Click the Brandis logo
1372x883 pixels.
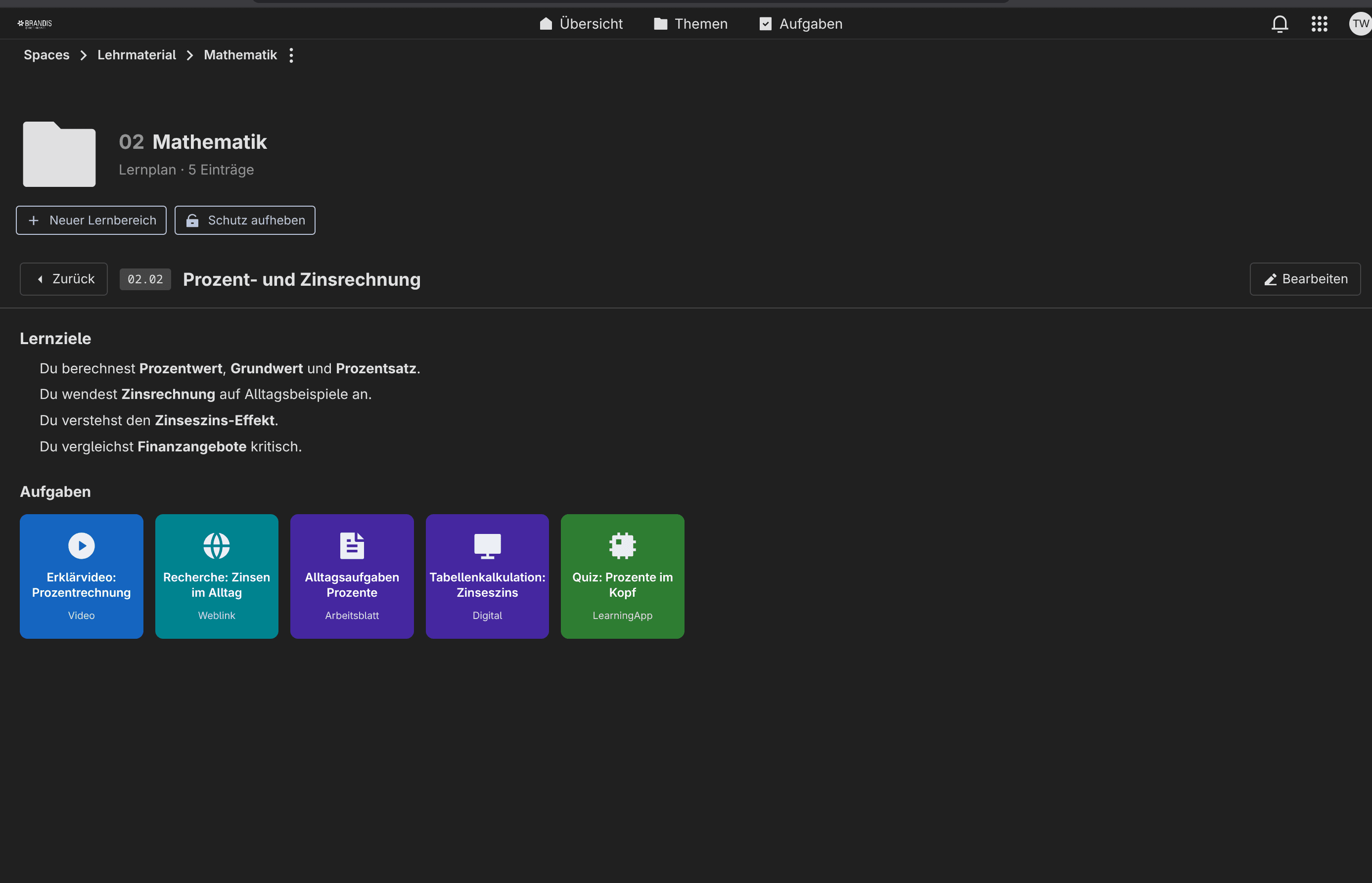point(35,24)
